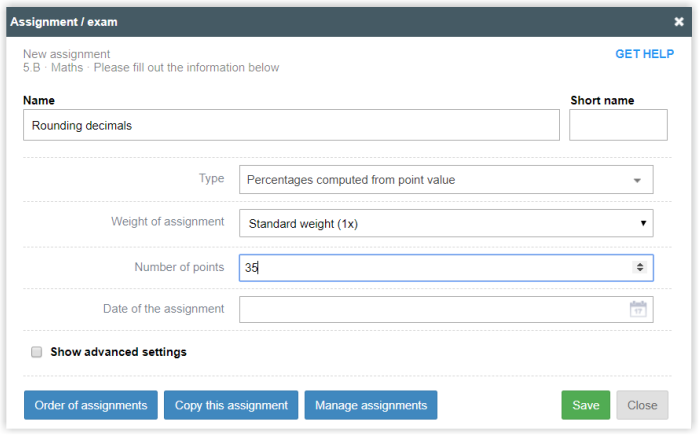699x435 pixels.
Task: Increase points using stepper up arrow
Action: tap(640, 264)
